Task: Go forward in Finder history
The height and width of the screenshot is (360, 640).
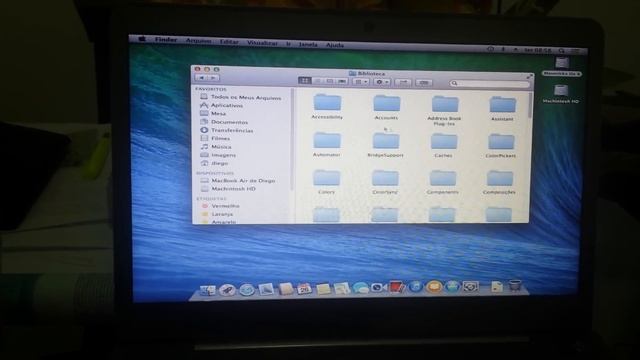Action: [x=213, y=78]
